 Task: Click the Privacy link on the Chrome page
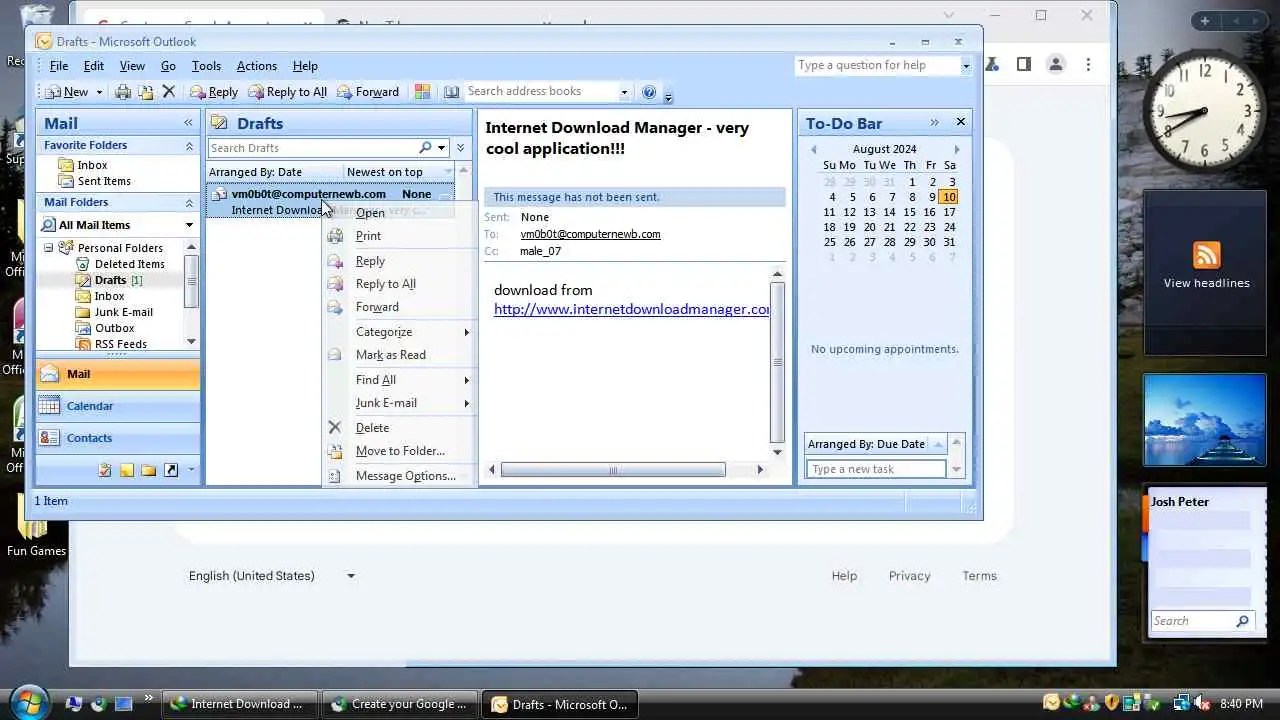click(x=909, y=576)
